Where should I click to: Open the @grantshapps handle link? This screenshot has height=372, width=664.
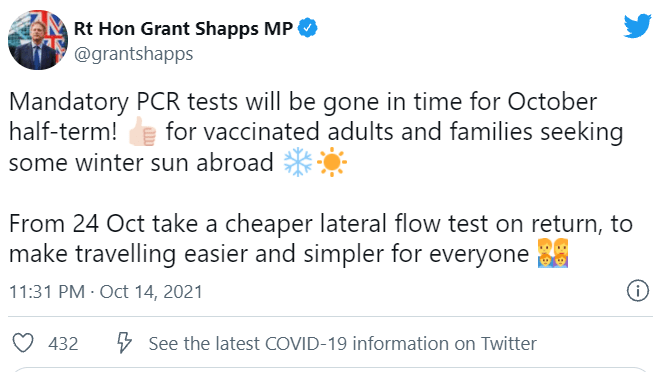coord(133,54)
